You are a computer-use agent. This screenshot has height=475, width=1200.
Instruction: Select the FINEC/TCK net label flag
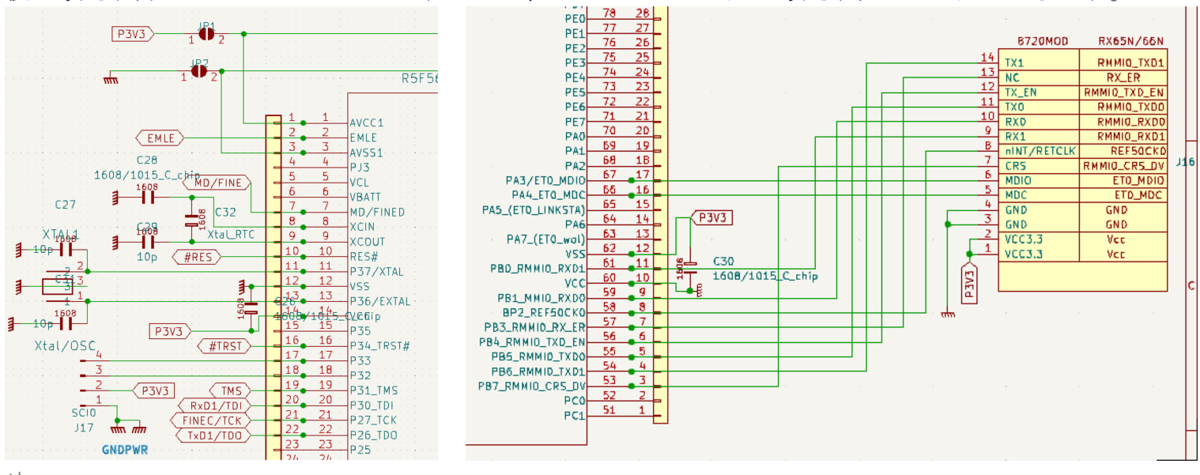[x=212, y=420]
